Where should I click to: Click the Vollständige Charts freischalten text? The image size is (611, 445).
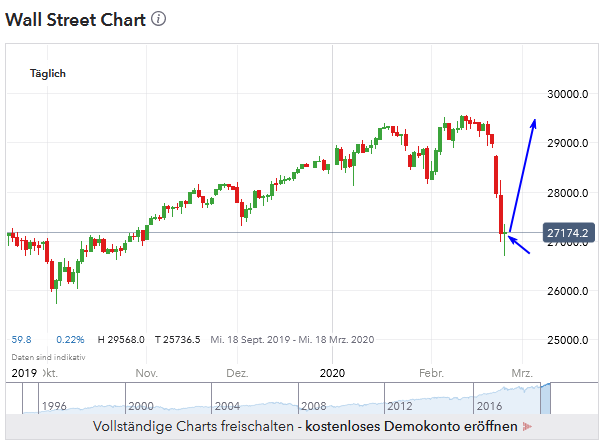pyautogui.click(x=196, y=427)
